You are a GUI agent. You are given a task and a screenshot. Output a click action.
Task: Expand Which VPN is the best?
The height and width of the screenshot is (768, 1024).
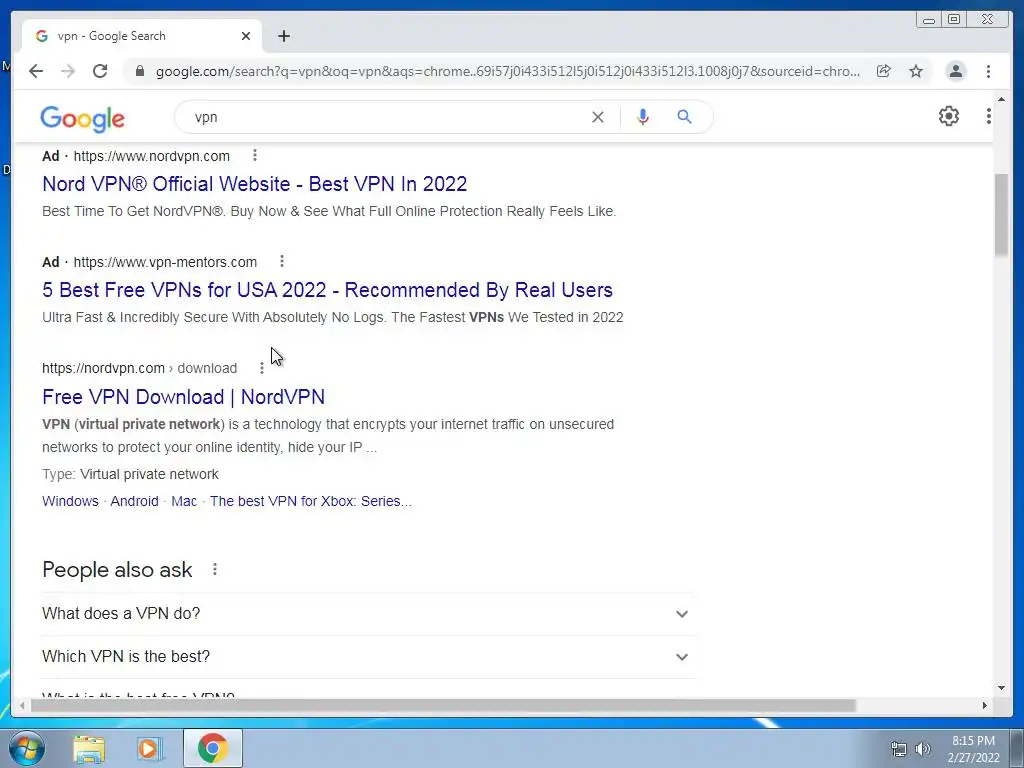[368, 656]
